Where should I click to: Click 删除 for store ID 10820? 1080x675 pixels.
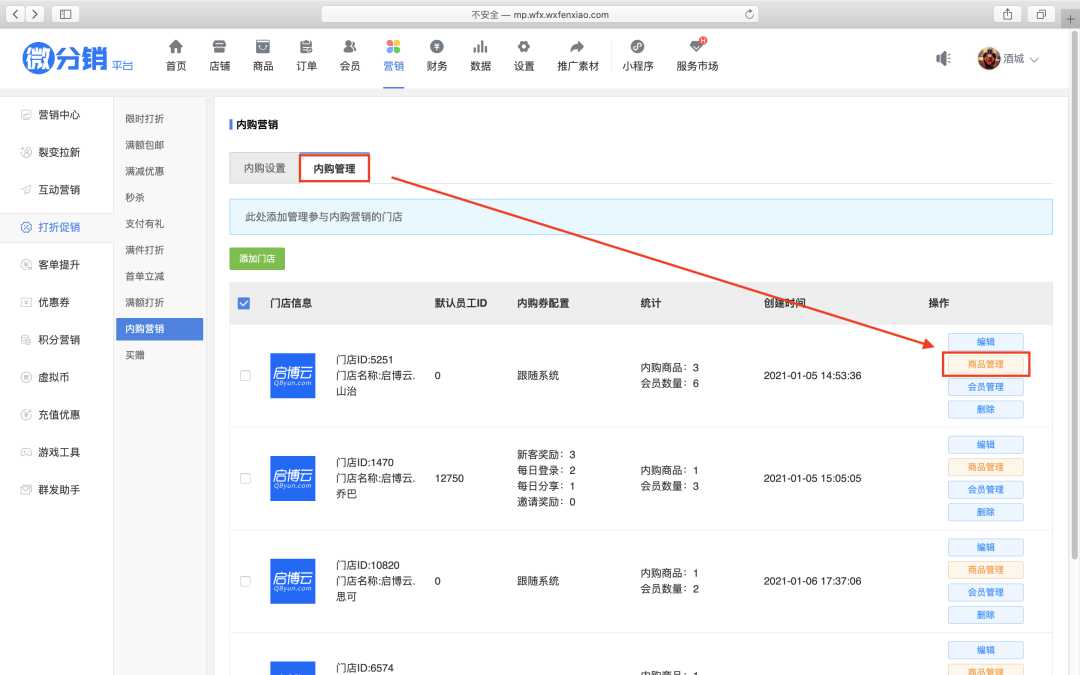pyautogui.click(x=986, y=614)
